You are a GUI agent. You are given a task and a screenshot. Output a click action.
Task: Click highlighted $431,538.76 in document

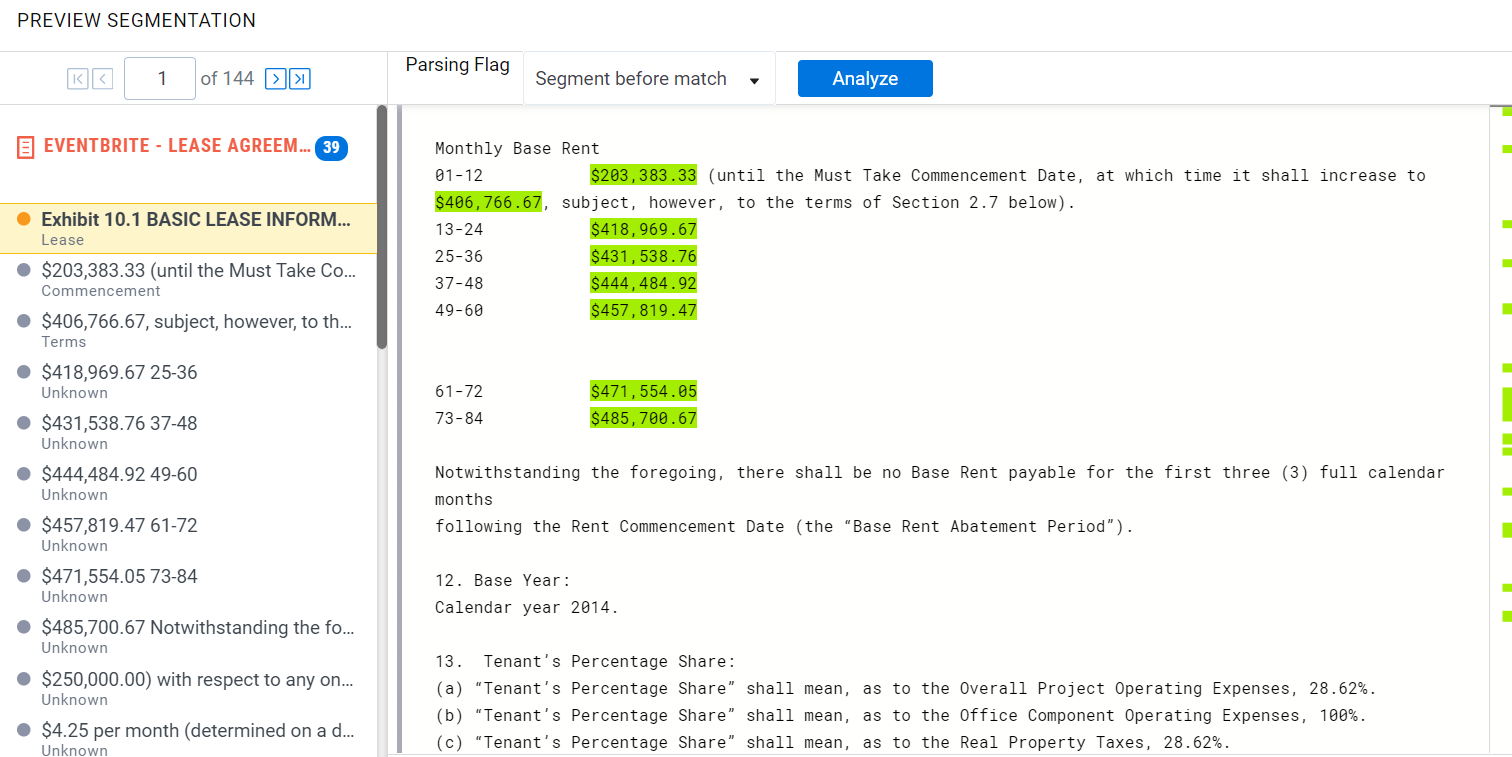(643, 257)
